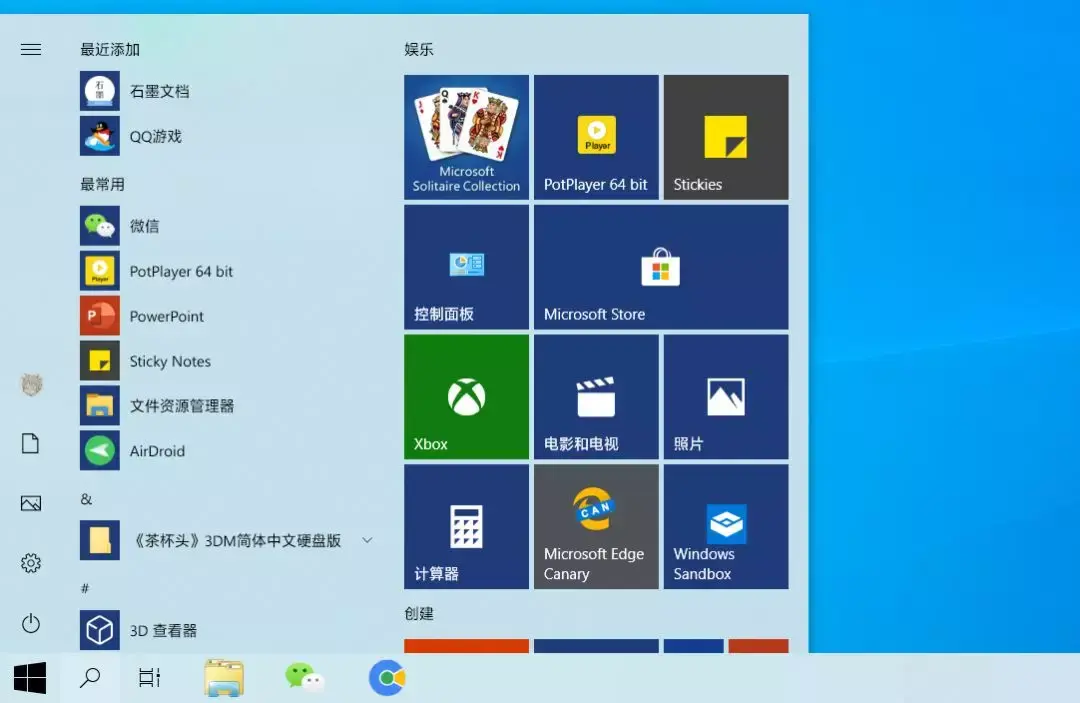The image size is (1080, 703).
Task: Click the 最常用 section header
Action: click(x=103, y=185)
